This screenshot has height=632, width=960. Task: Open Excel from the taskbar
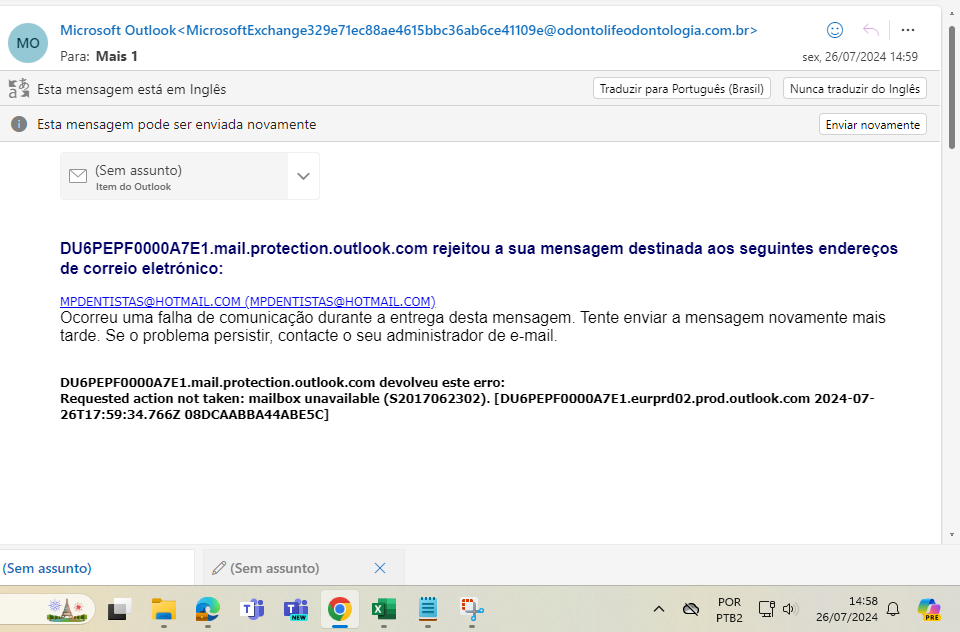[384, 609]
